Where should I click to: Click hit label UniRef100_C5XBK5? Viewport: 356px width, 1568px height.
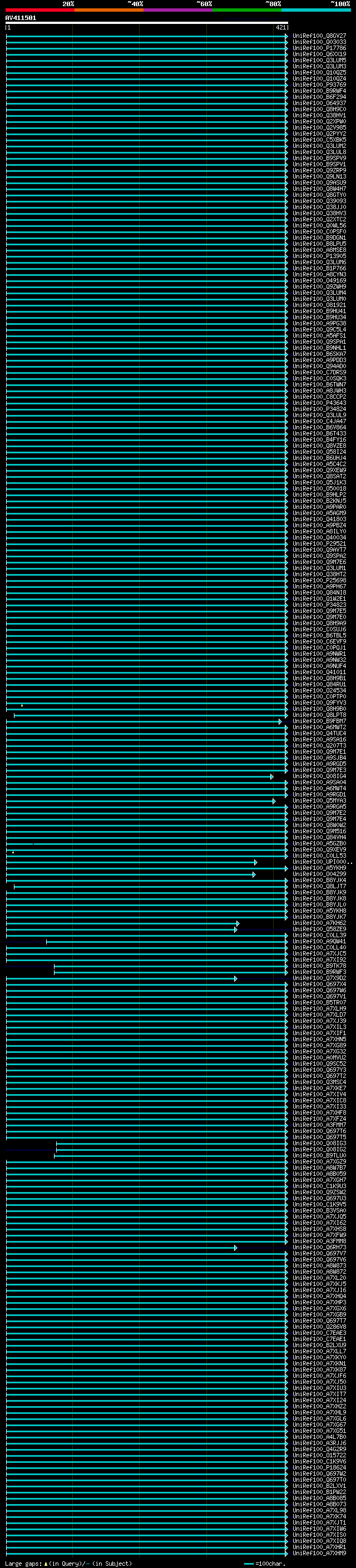click(x=319, y=140)
